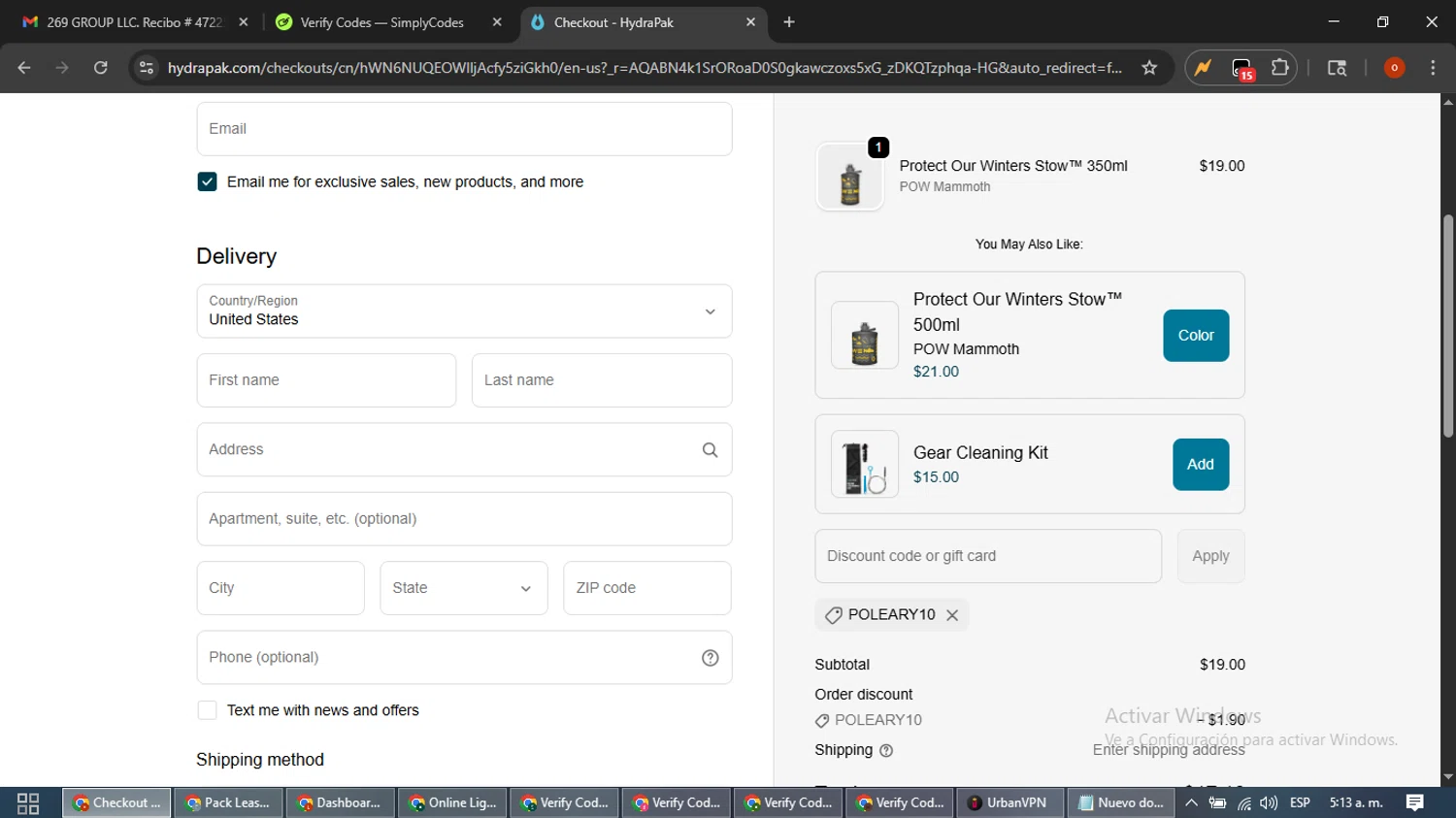Open the State dropdown

(464, 588)
